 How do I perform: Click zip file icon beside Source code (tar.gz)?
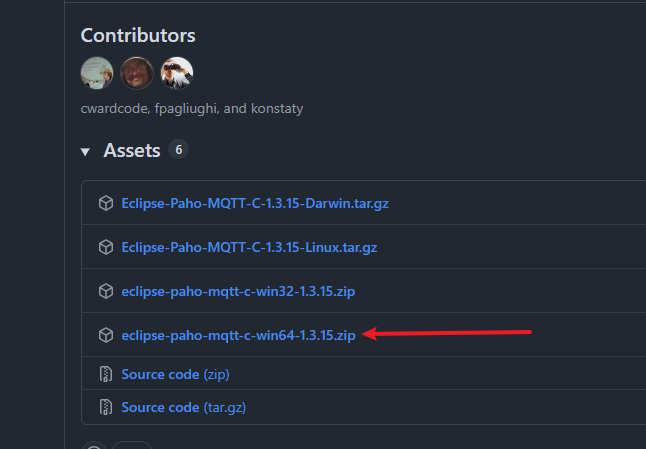point(106,407)
